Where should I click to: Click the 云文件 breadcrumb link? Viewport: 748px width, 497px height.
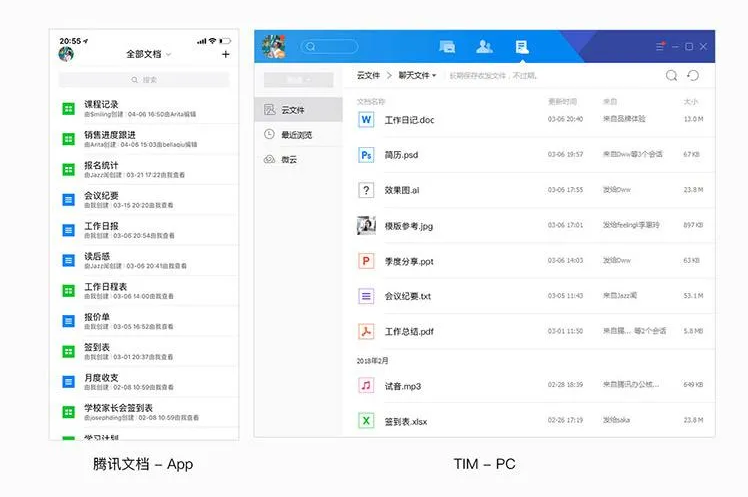(x=368, y=75)
